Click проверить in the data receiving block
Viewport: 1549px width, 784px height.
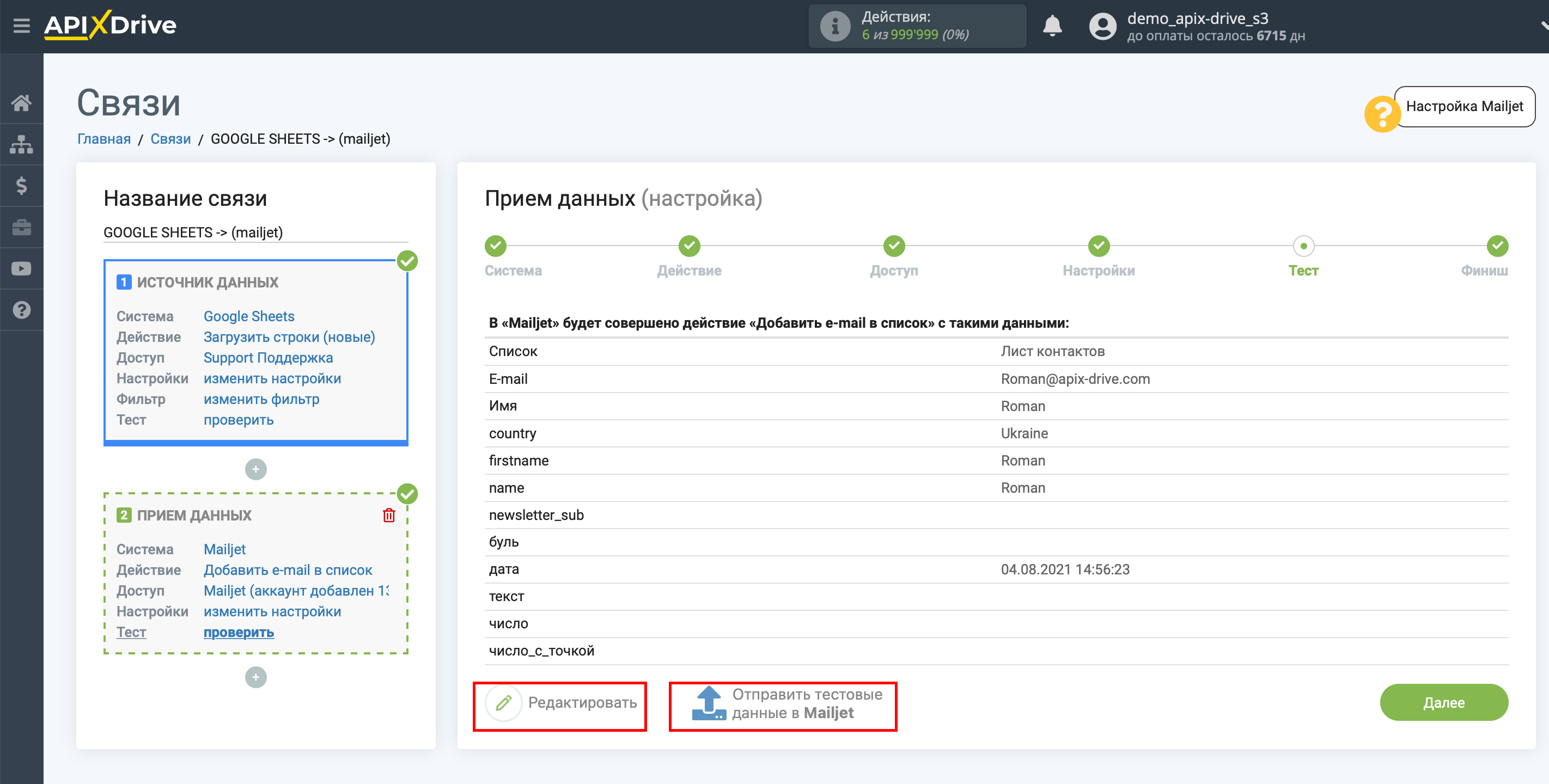(x=239, y=632)
